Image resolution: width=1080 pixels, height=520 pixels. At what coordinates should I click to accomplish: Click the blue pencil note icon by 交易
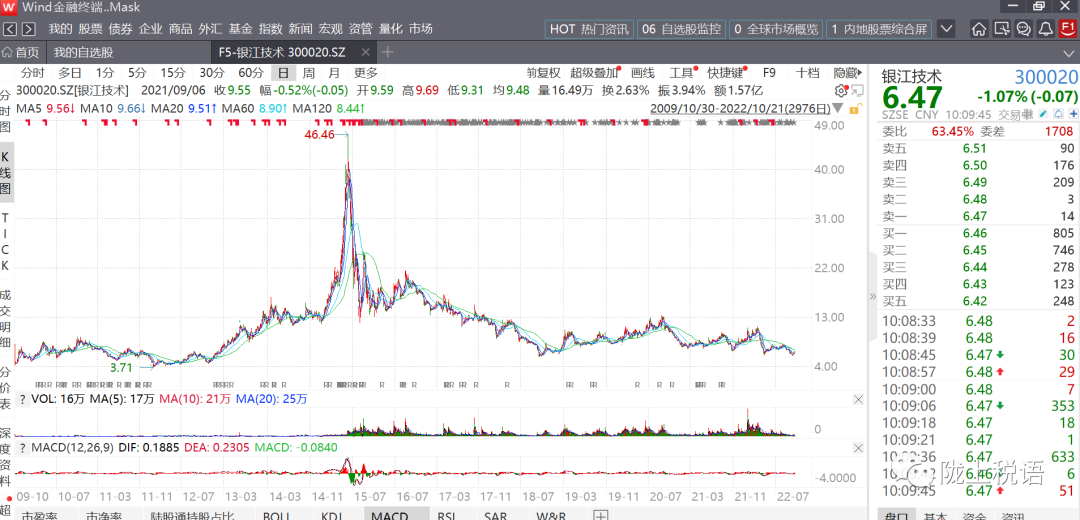tap(1043, 114)
